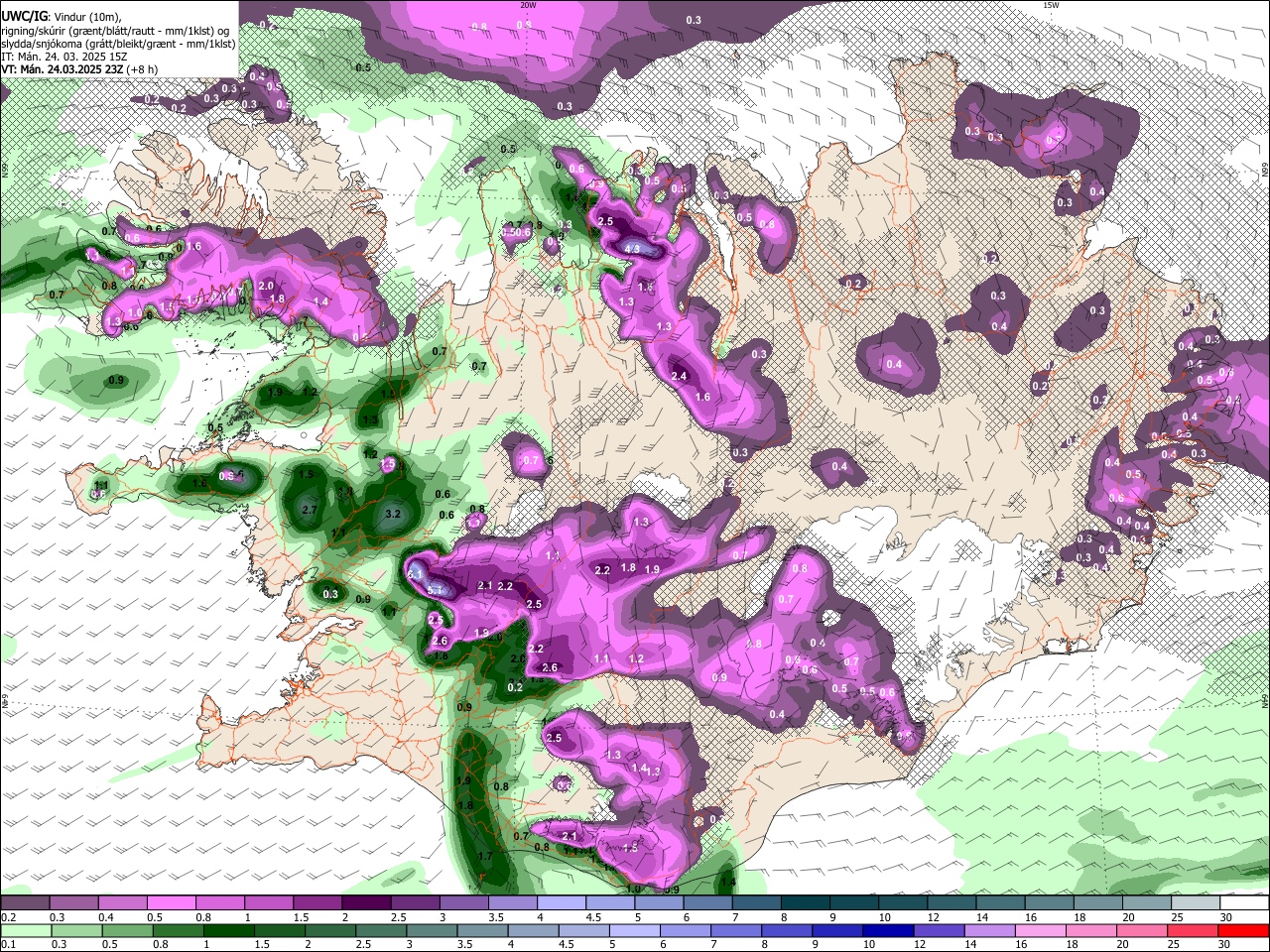This screenshot has height=952, width=1270.
Task: Select lower-row gray-teal swatch between 3 and 3.5
Action: click(434, 930)
